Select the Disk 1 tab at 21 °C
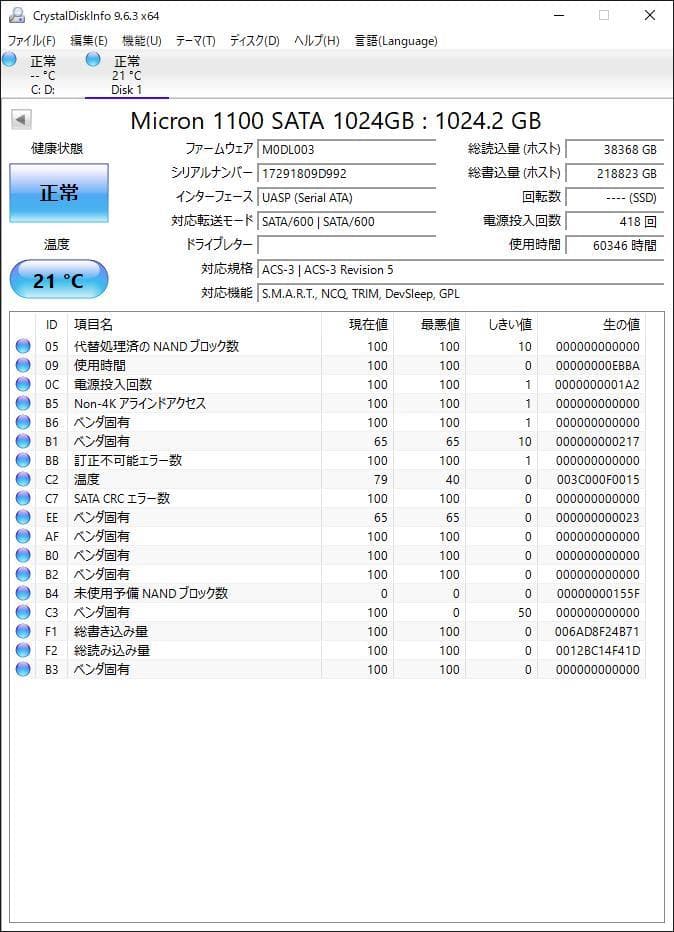 point(127,75)
